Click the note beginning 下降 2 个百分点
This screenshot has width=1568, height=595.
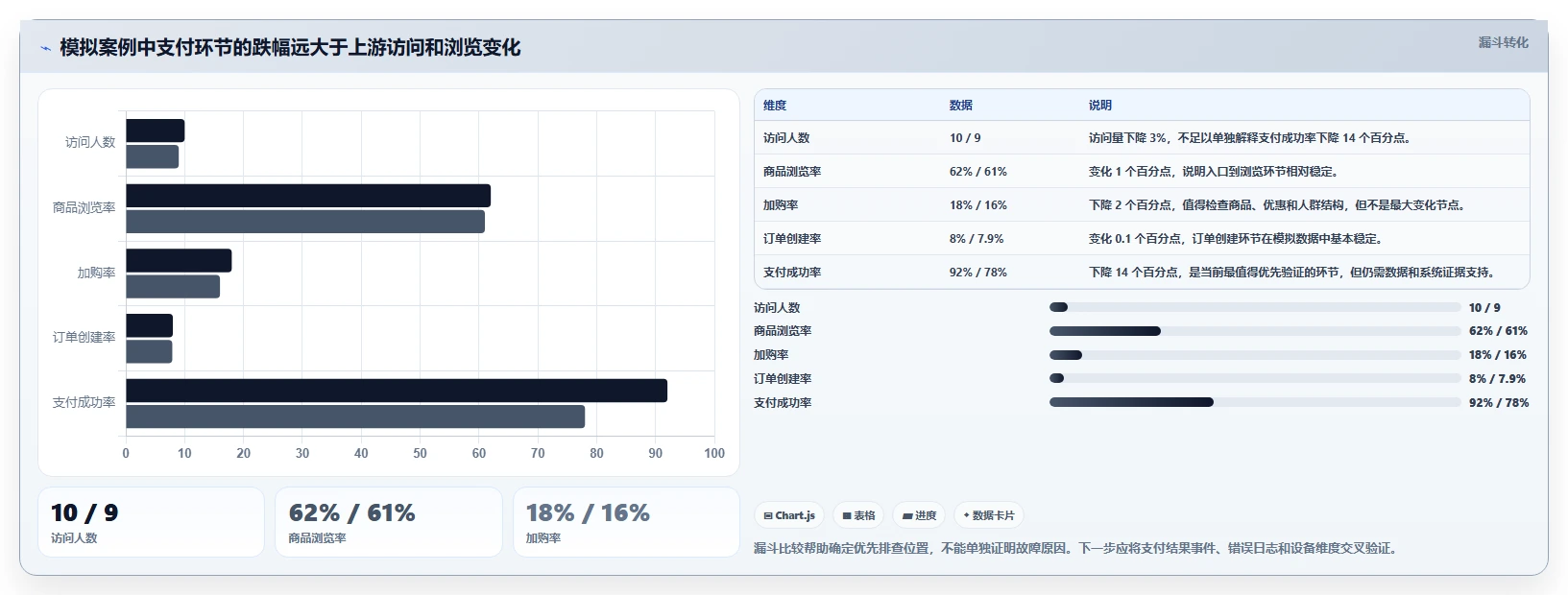pos(1279,205)
